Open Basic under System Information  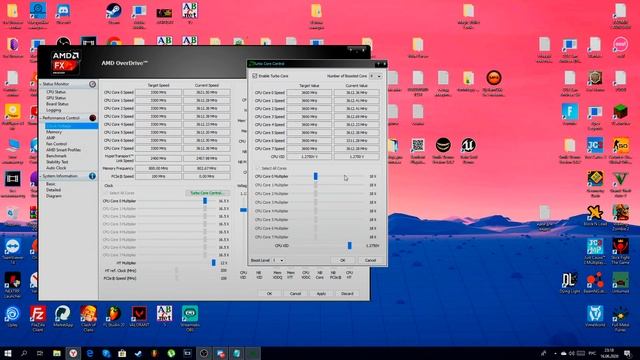tap(51, 184)
